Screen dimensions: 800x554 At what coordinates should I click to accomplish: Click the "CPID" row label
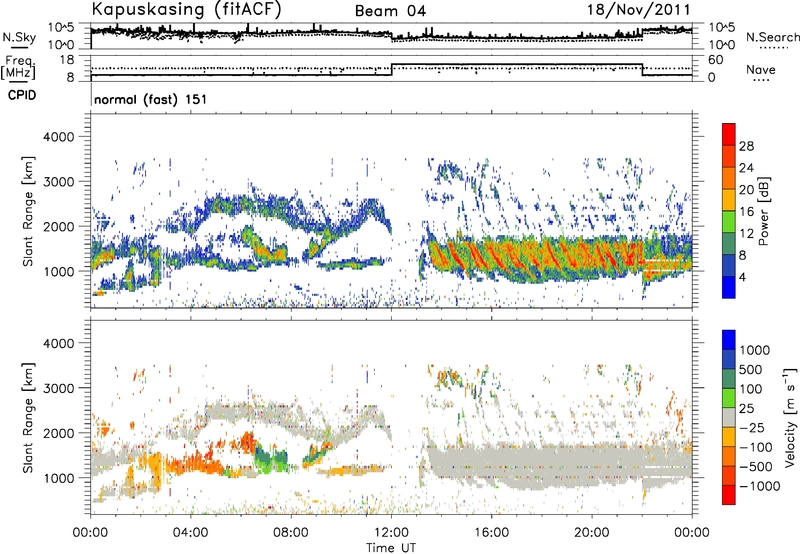click(x=22, y=95)
